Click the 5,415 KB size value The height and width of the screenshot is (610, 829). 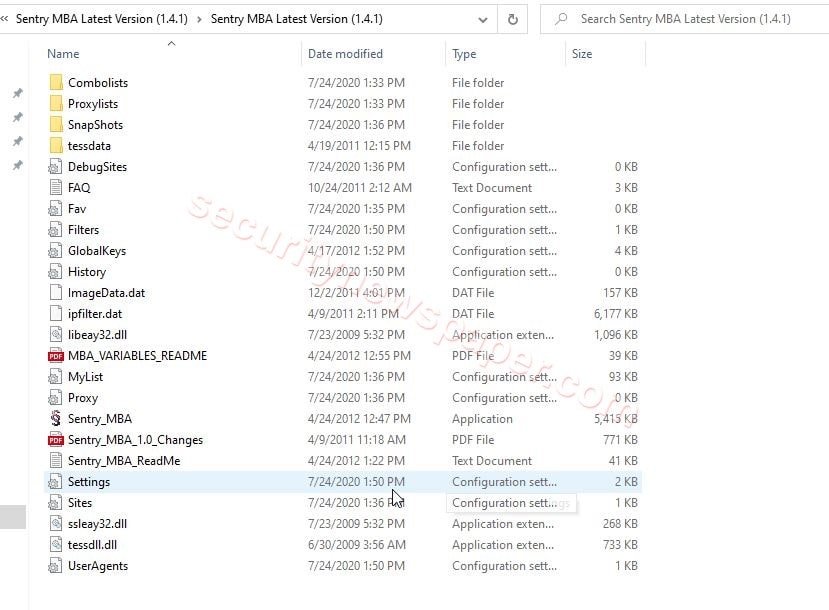click(615, 419)
